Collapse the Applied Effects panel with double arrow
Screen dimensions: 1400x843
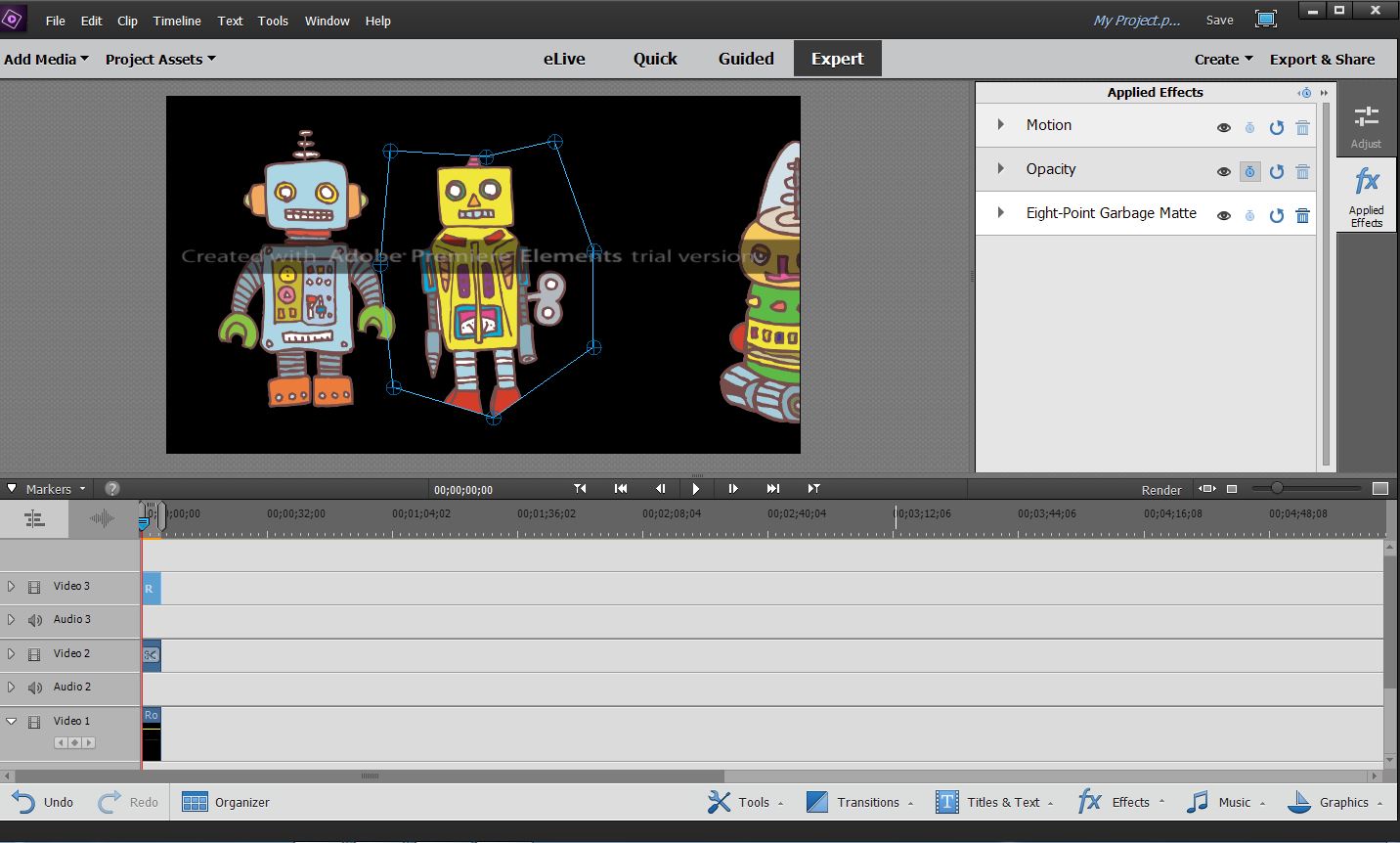click(x=1324, y=93)
